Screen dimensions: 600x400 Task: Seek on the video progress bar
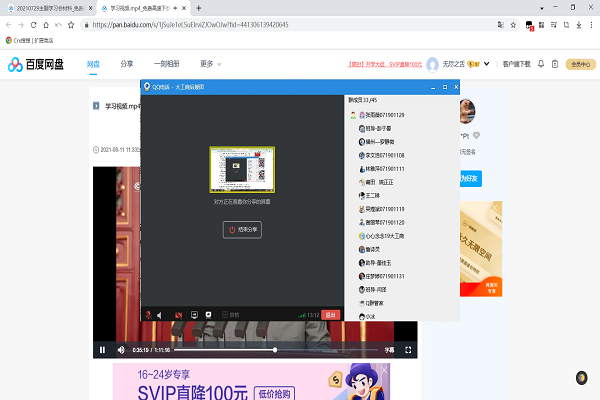pos(276,350)
